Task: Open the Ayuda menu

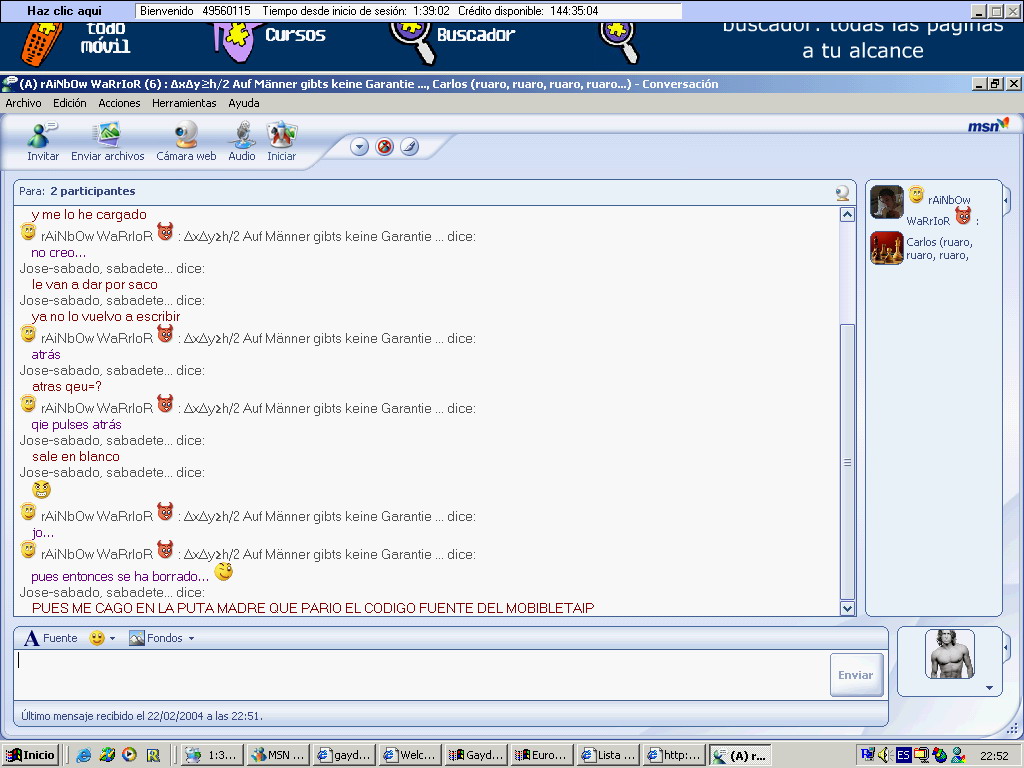Action: tap(244, 103)
